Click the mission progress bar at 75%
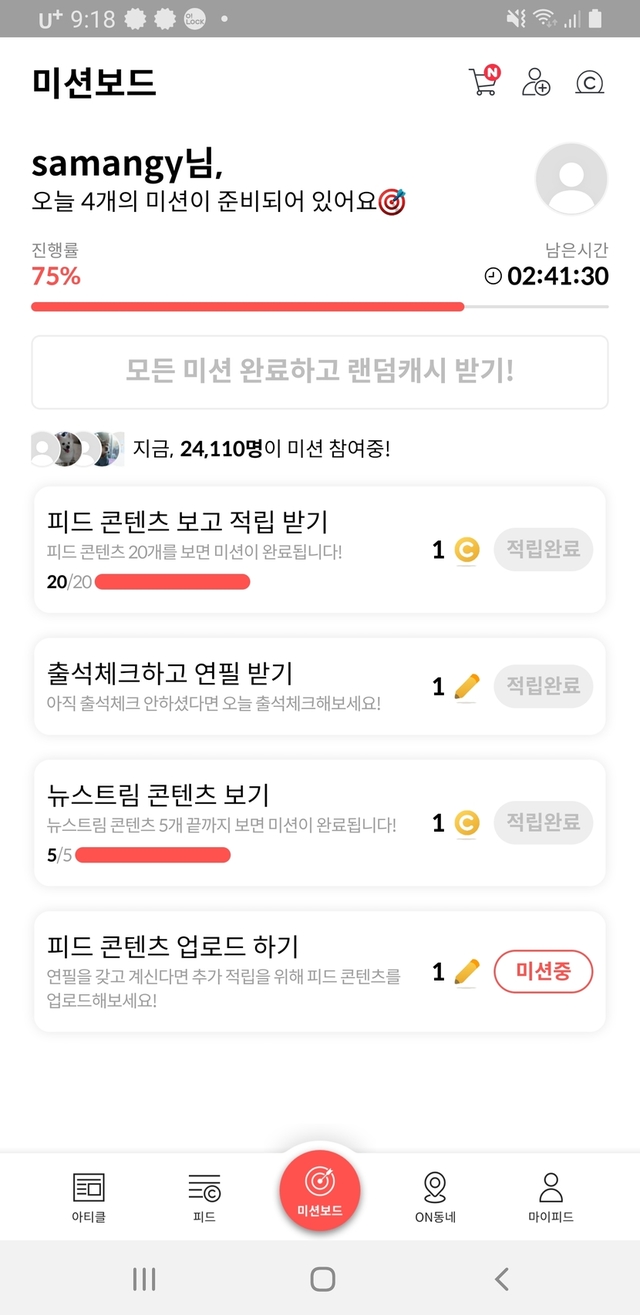 click(320, 307)
